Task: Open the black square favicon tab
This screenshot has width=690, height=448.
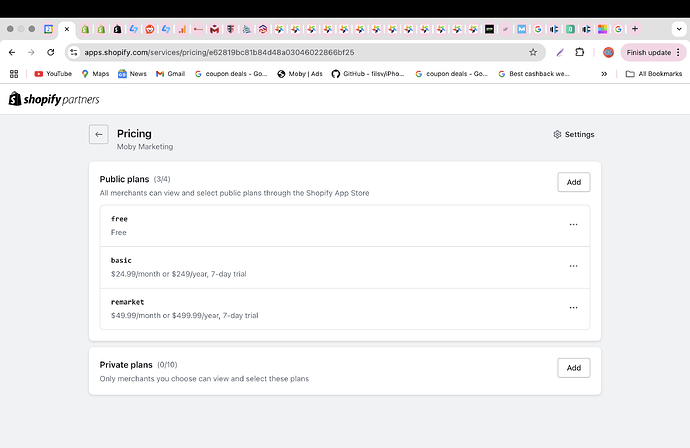Action: point(489,29)
